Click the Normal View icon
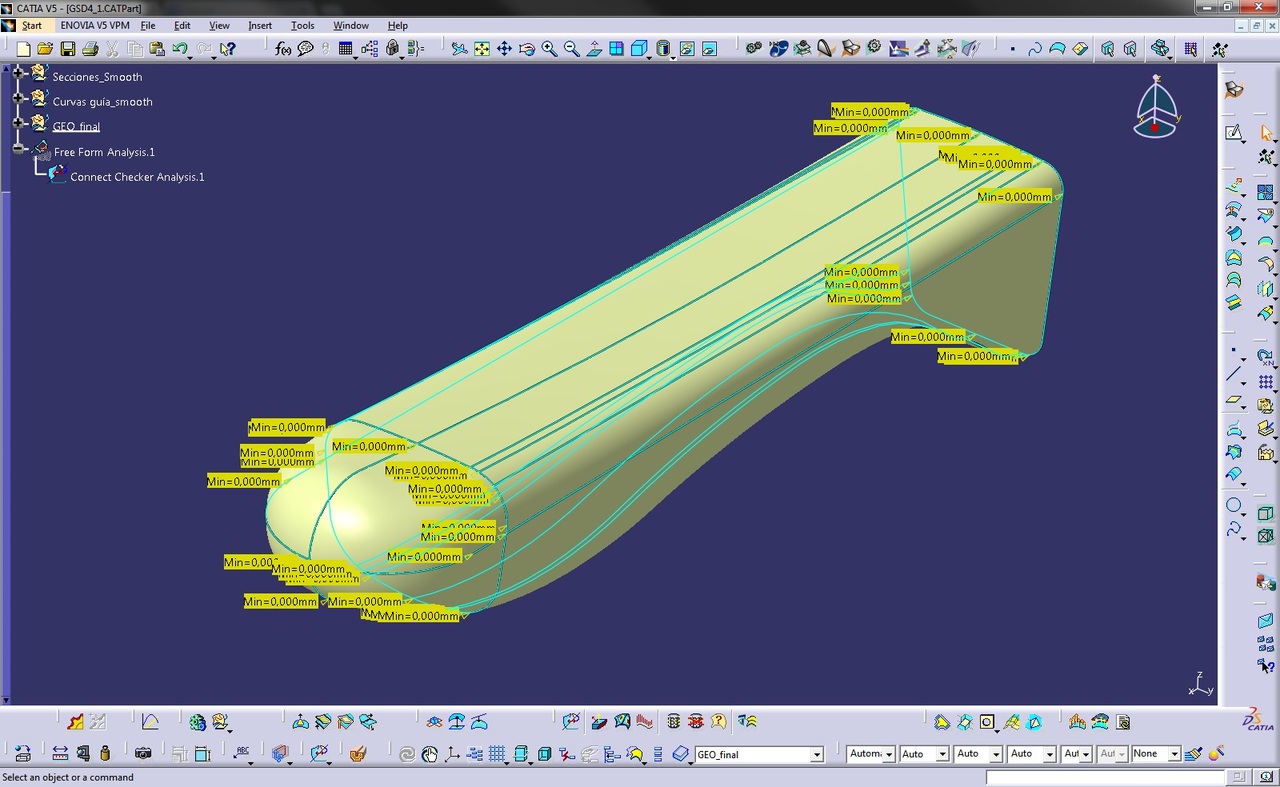The image size is (1280, 787). click(594, 48)
